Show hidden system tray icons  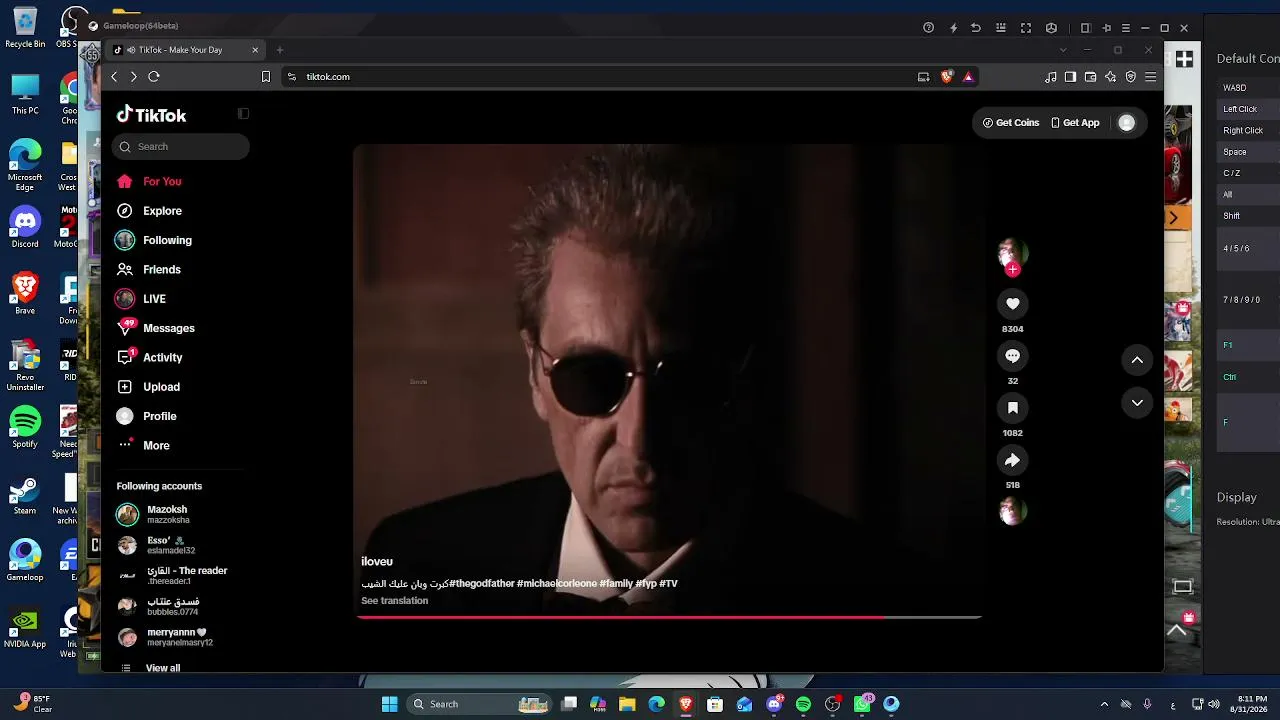1104,704
